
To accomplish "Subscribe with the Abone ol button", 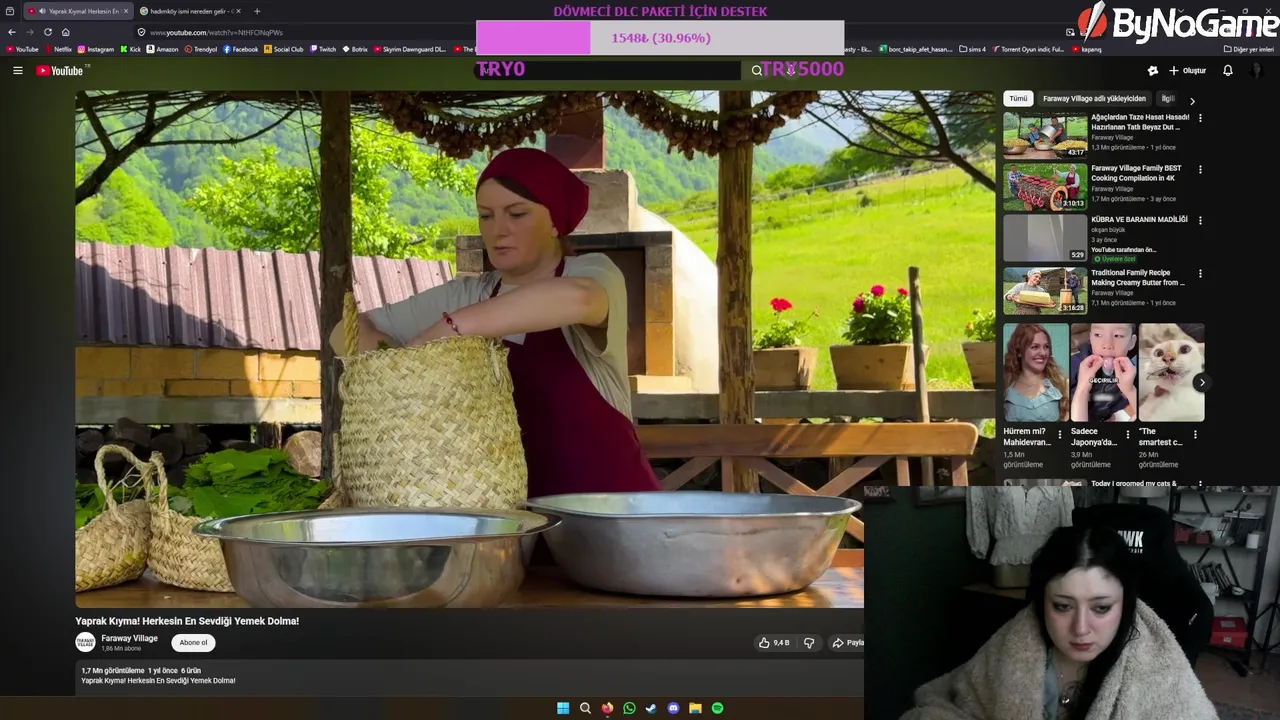I will pyautogui.click(x=193, y=642).
